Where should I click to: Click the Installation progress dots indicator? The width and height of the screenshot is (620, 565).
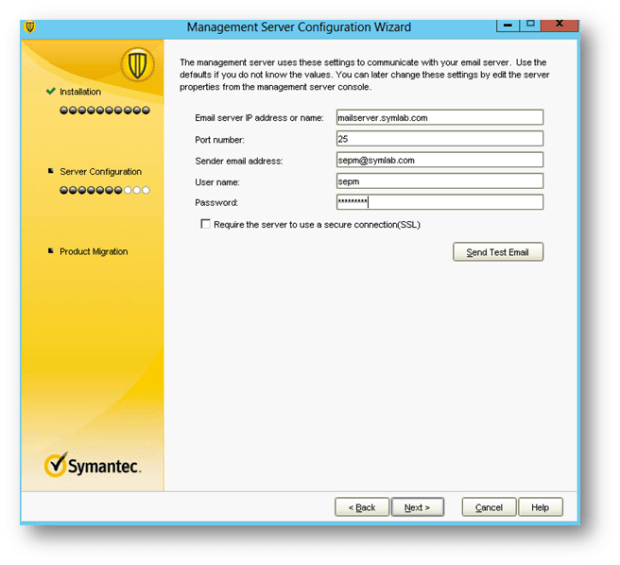pos(105,110)
